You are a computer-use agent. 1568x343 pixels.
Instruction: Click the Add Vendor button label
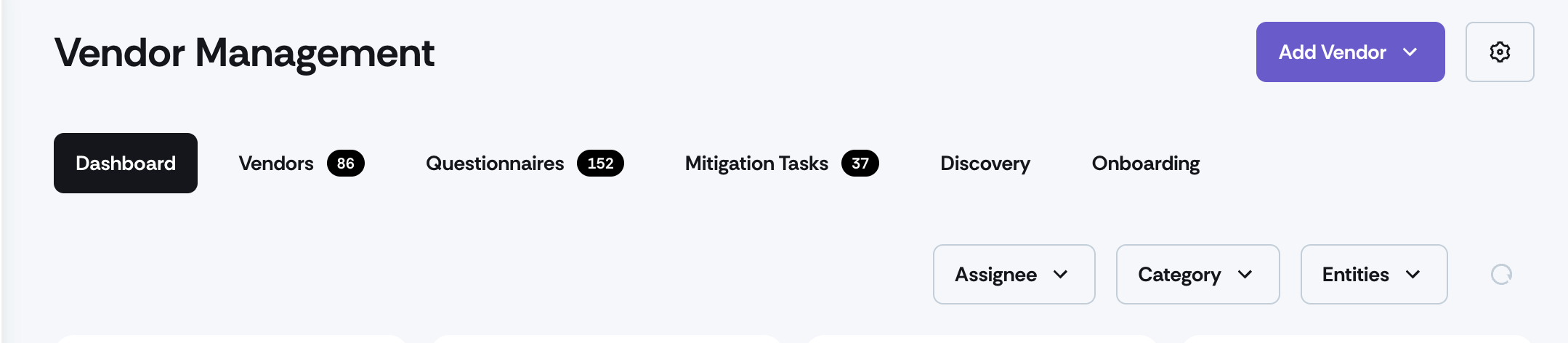(x=1332, y=52)
